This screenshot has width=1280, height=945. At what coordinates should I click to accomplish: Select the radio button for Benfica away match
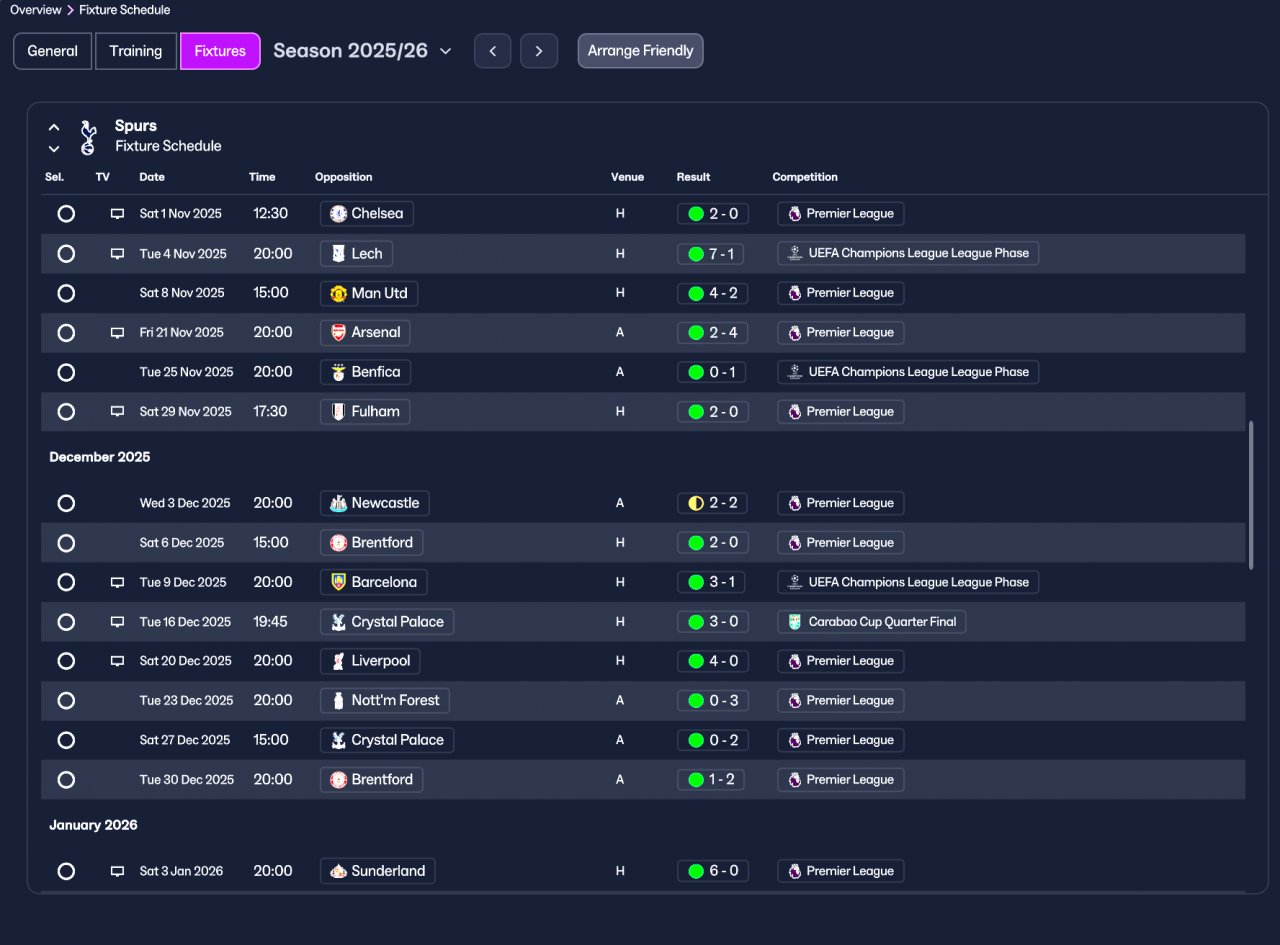tap(66, 372)
